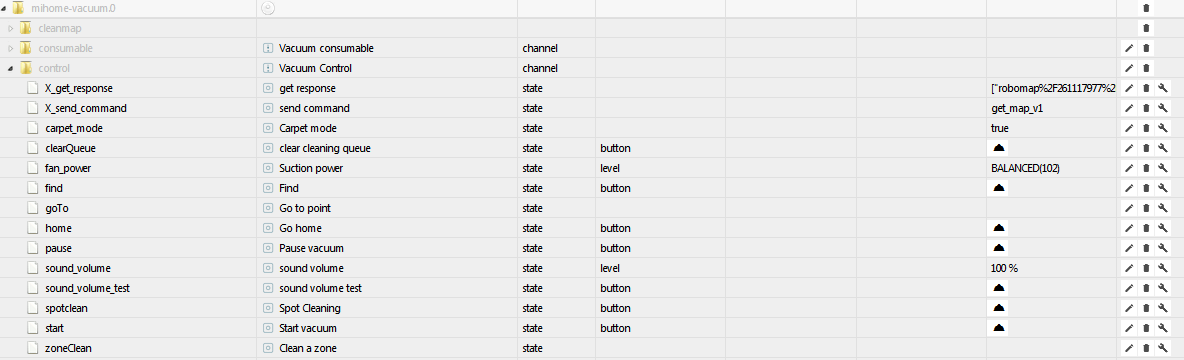Trigger the sound volume test button value
Image resolution: width=1184 pixels, height=360 pixels.
(999, 288)
